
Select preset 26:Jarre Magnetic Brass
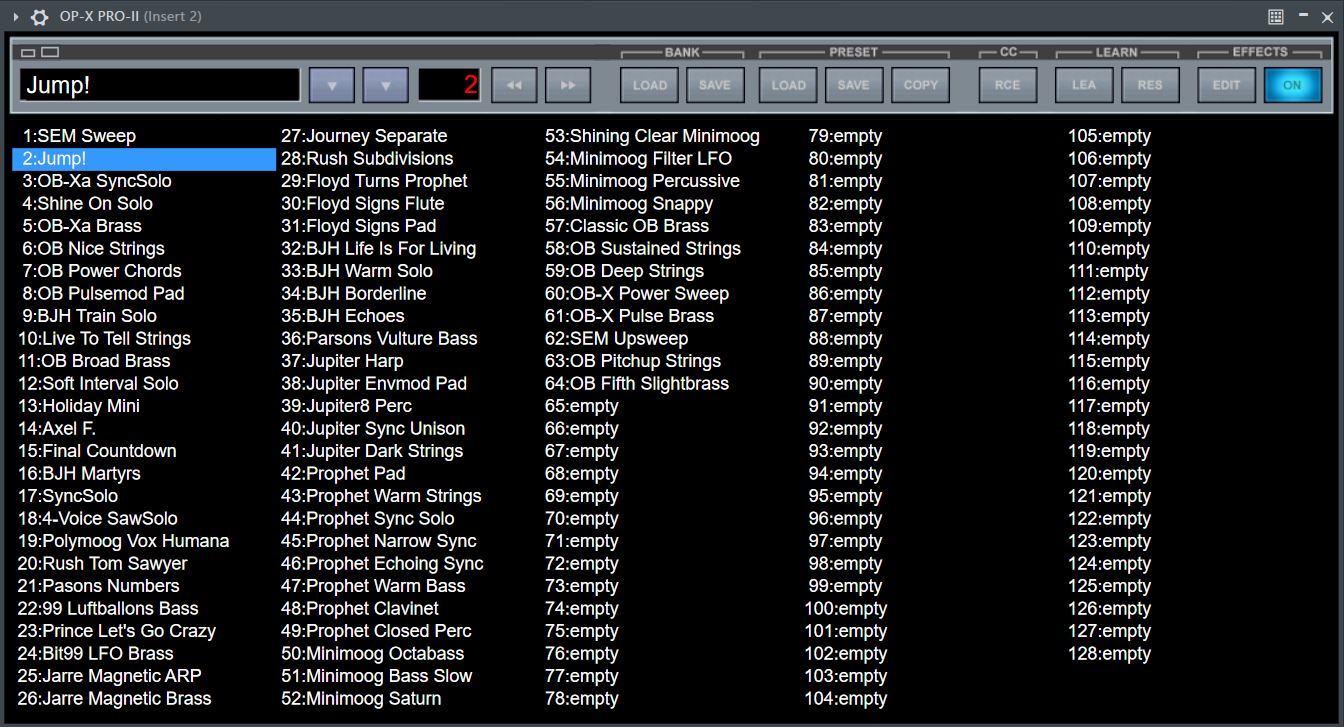click(114, 698)
